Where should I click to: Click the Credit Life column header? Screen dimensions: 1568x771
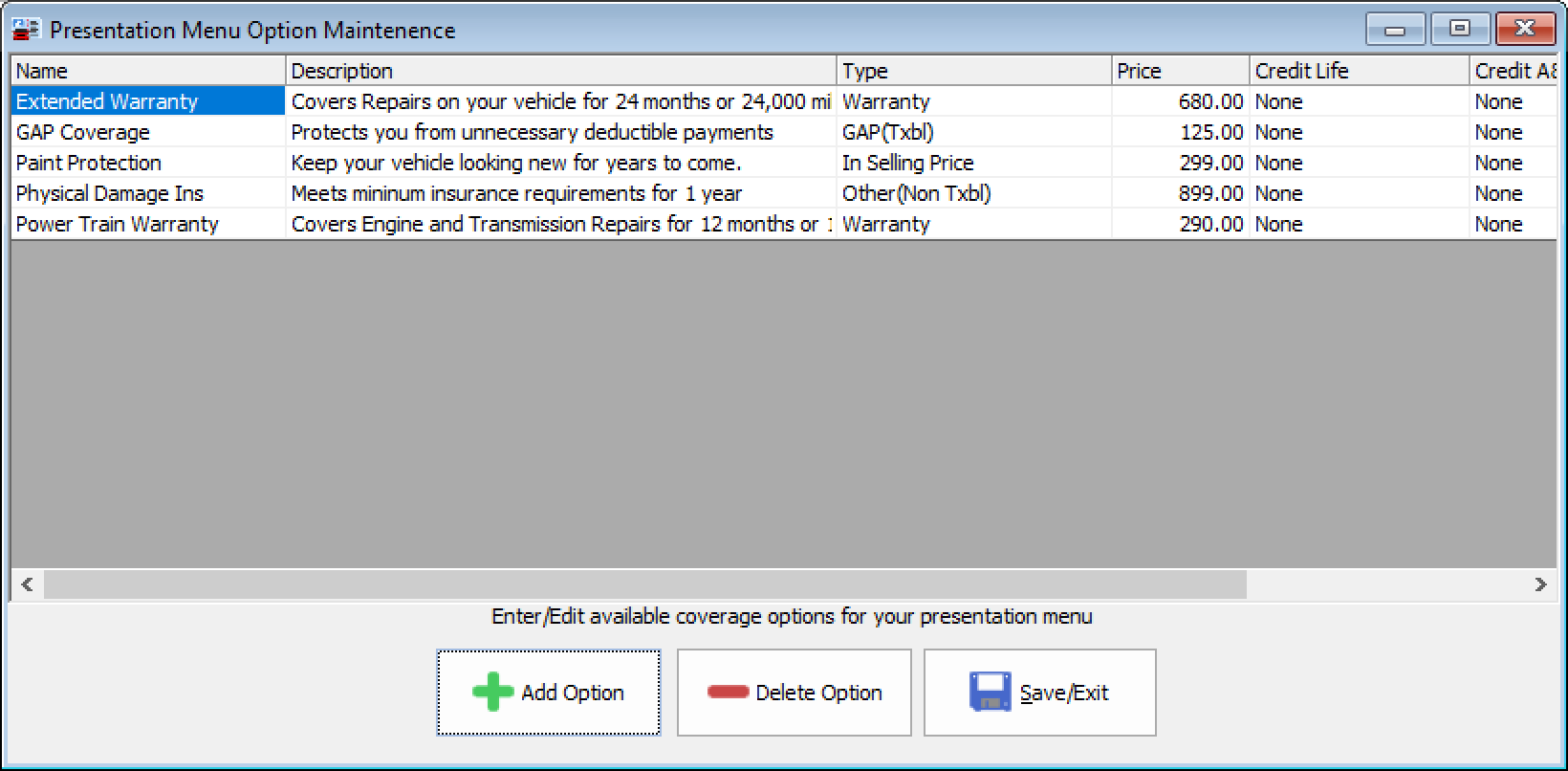pos(1358,71)
